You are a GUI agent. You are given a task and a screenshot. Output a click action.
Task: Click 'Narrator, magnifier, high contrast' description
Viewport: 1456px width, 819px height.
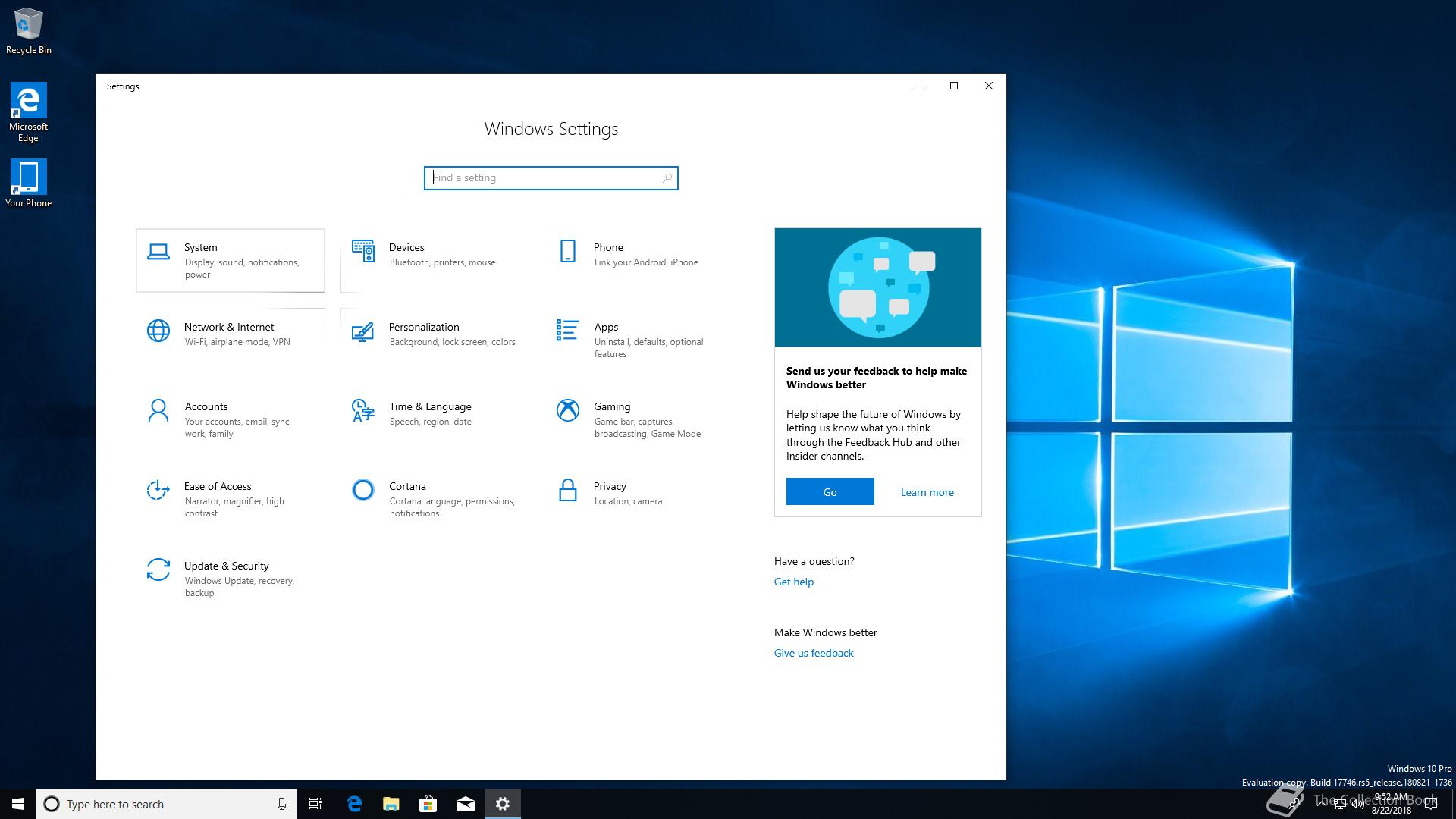234,507
